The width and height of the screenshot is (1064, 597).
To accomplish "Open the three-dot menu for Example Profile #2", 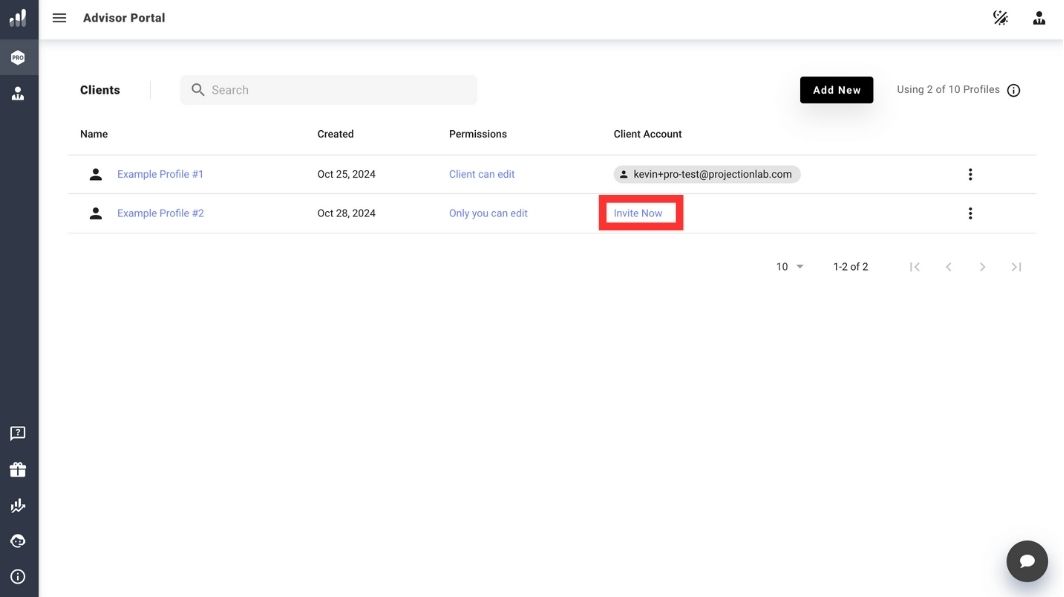I will 969,212.
